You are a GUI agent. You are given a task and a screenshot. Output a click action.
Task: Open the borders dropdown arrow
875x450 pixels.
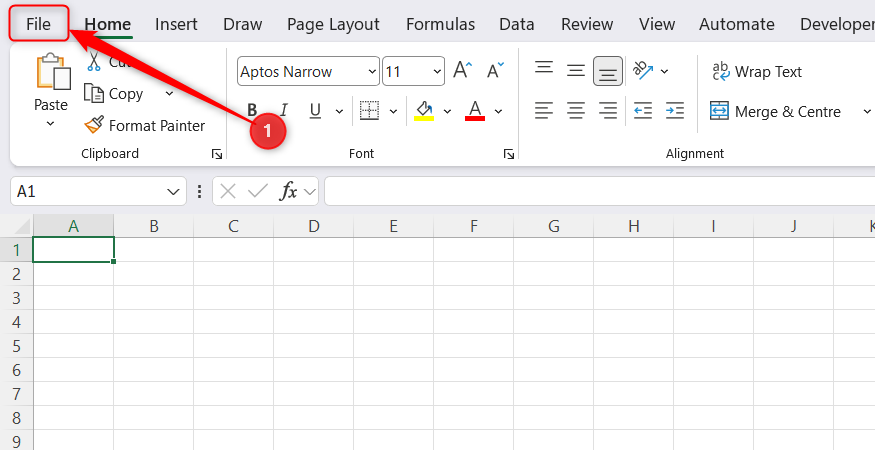(393, 111)
